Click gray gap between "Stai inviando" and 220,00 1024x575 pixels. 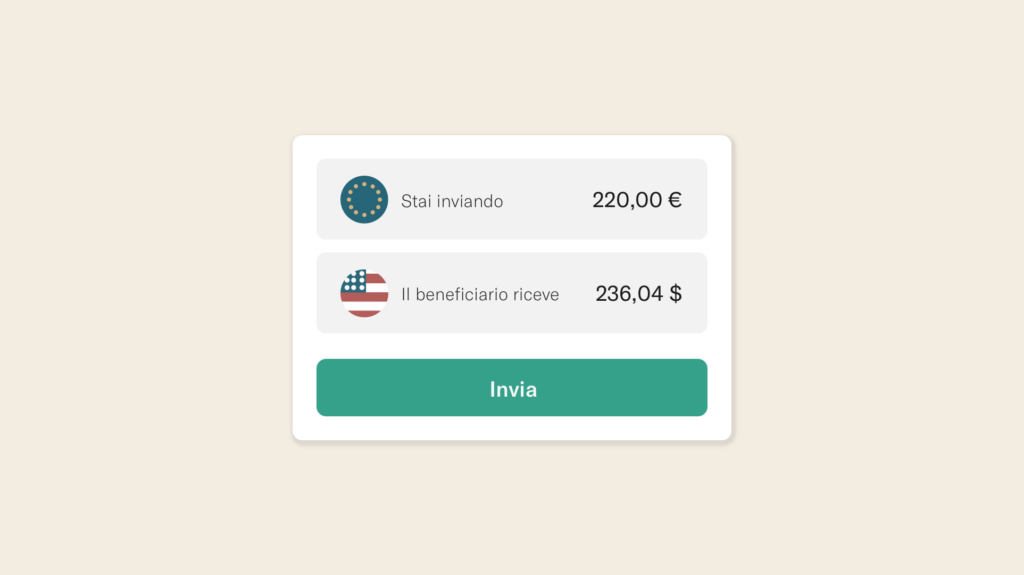pos(547,200)
